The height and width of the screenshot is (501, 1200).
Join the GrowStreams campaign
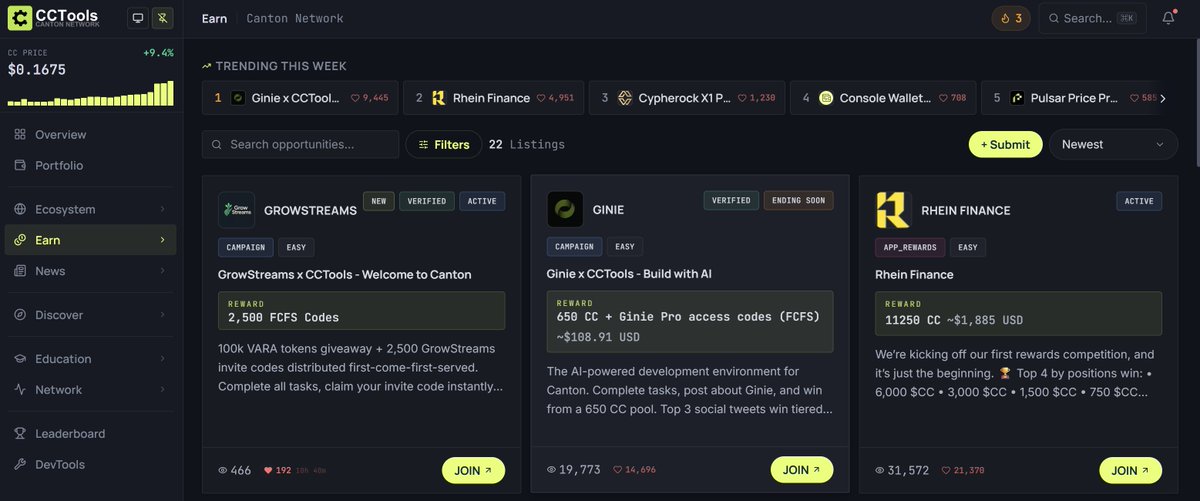(x=473, y=470)
